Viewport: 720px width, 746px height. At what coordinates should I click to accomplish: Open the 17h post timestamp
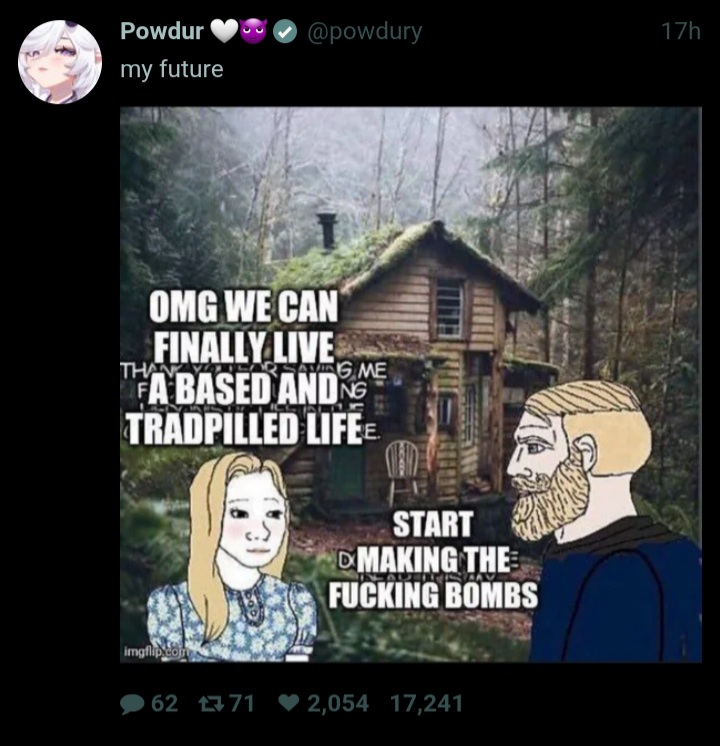(681, 31)
